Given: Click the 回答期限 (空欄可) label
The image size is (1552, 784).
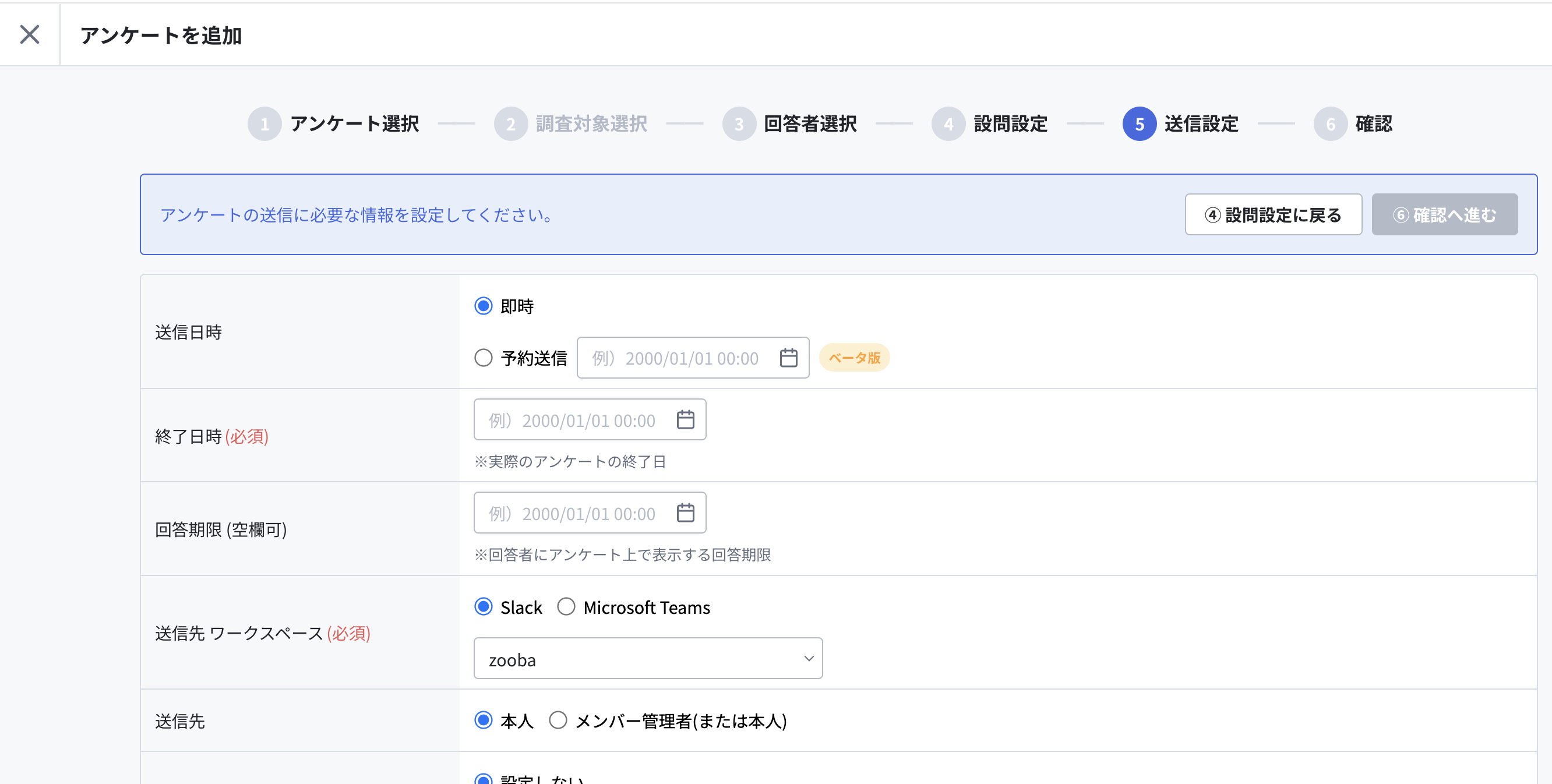Looking at the screenshot, I should pyautogui.click(x=221, y=529).
